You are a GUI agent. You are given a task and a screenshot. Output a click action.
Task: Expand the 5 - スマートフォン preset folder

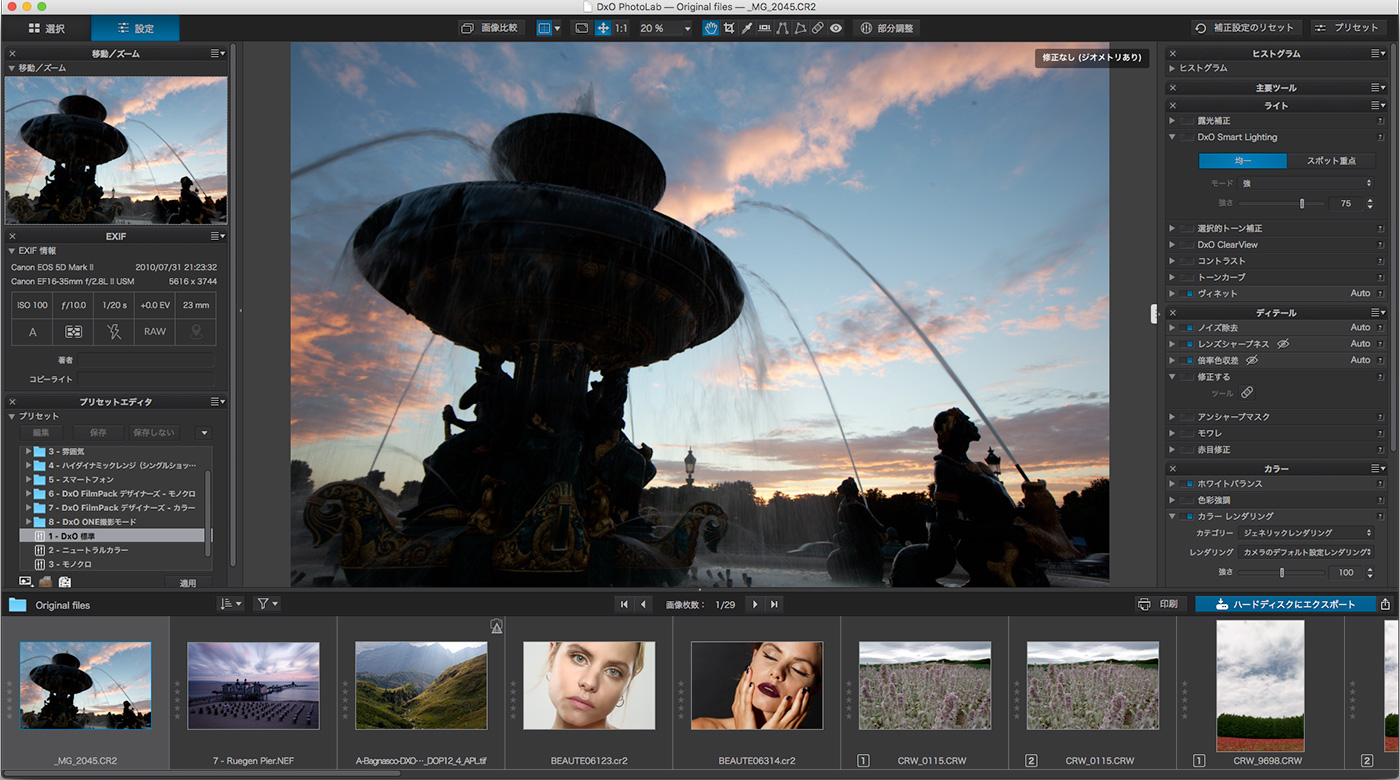[x=29, y=480]
